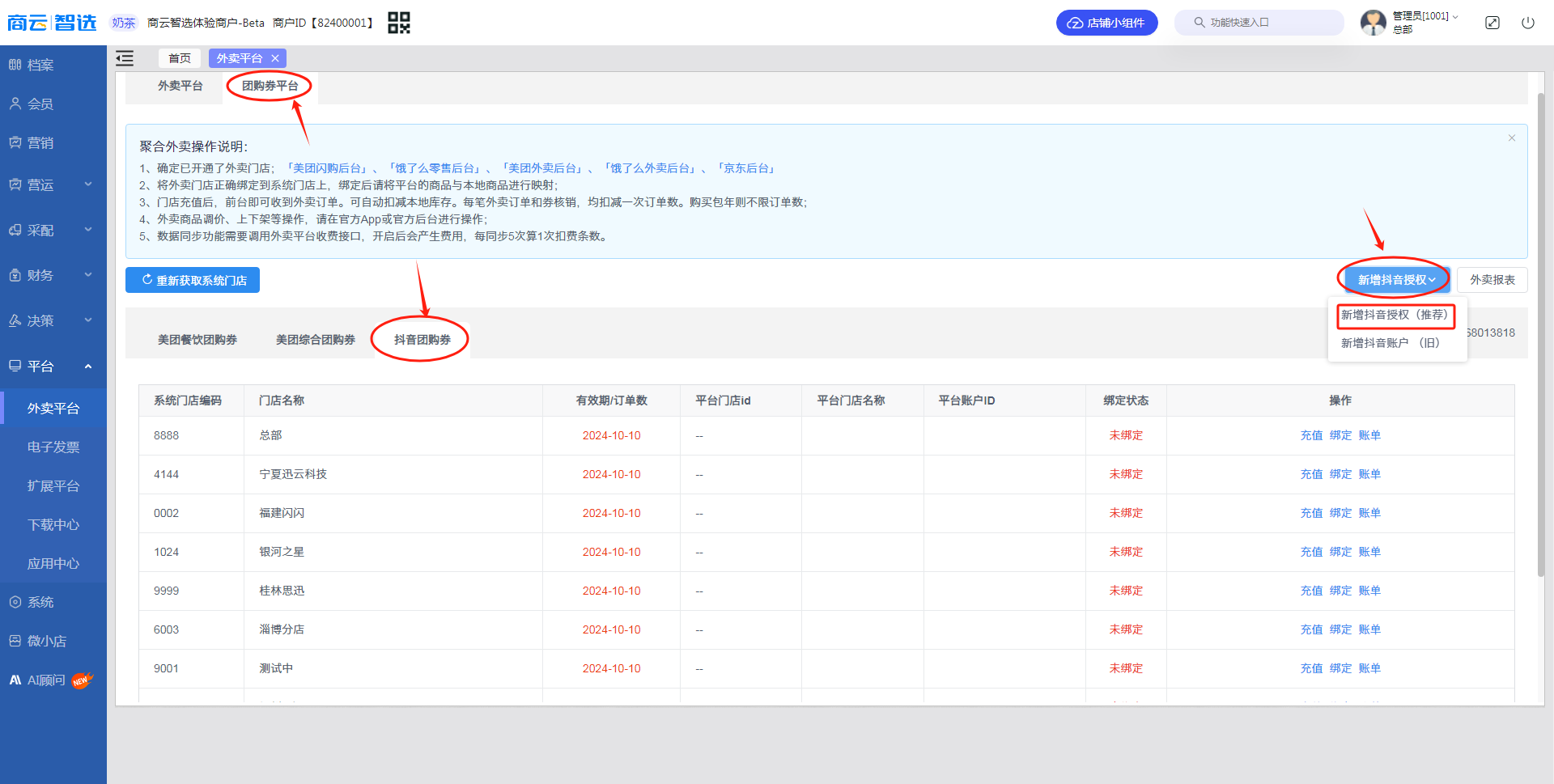
Task: Click the 功能快速入口 search field
Action: coord(1259,23)
